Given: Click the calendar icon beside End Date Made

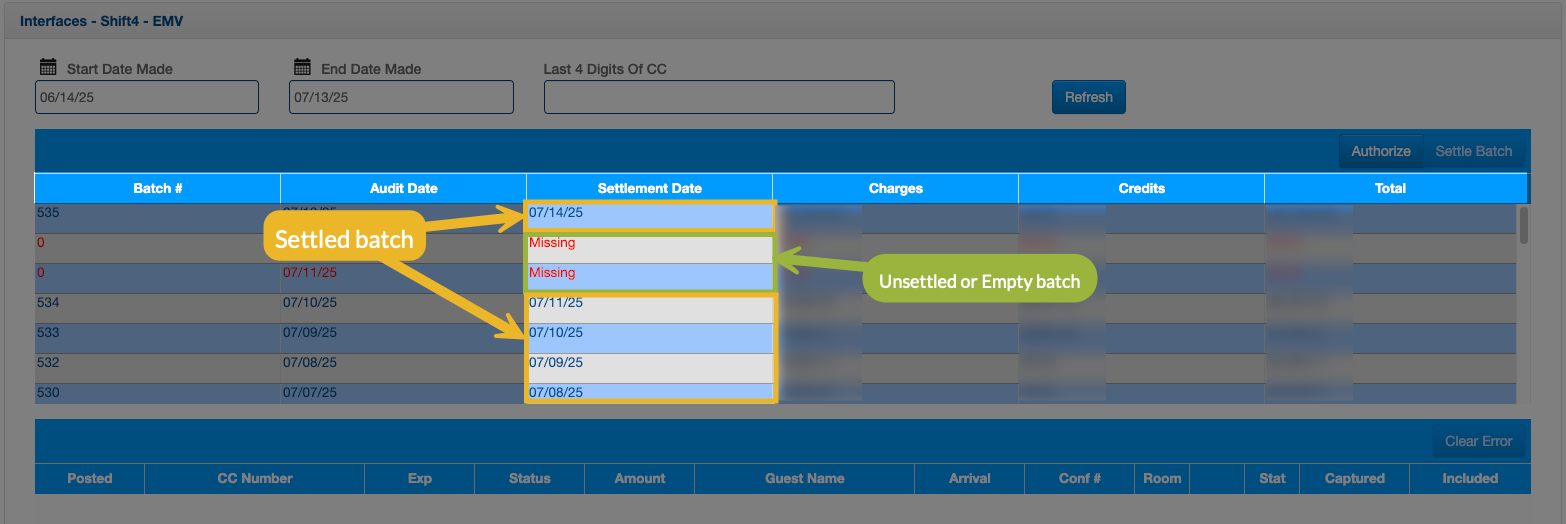Looking at the screenshot, I should coord(302,68).
